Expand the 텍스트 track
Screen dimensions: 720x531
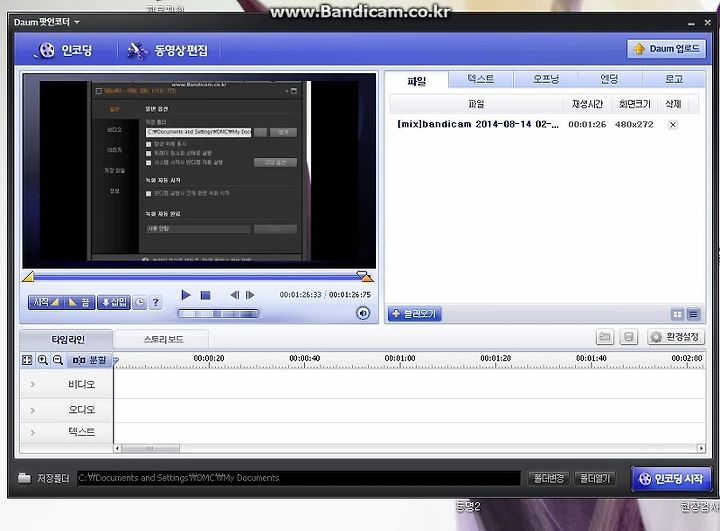click(33, 433)
